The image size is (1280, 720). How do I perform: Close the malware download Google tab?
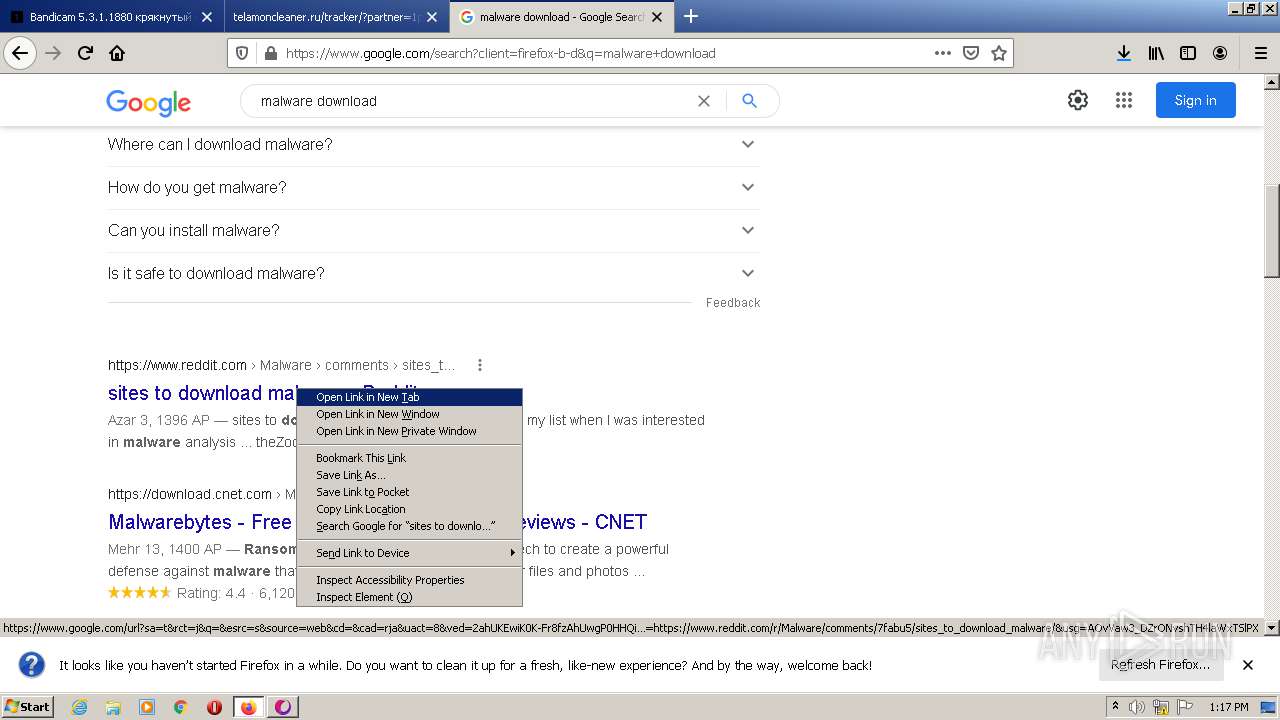click(658, 17)
